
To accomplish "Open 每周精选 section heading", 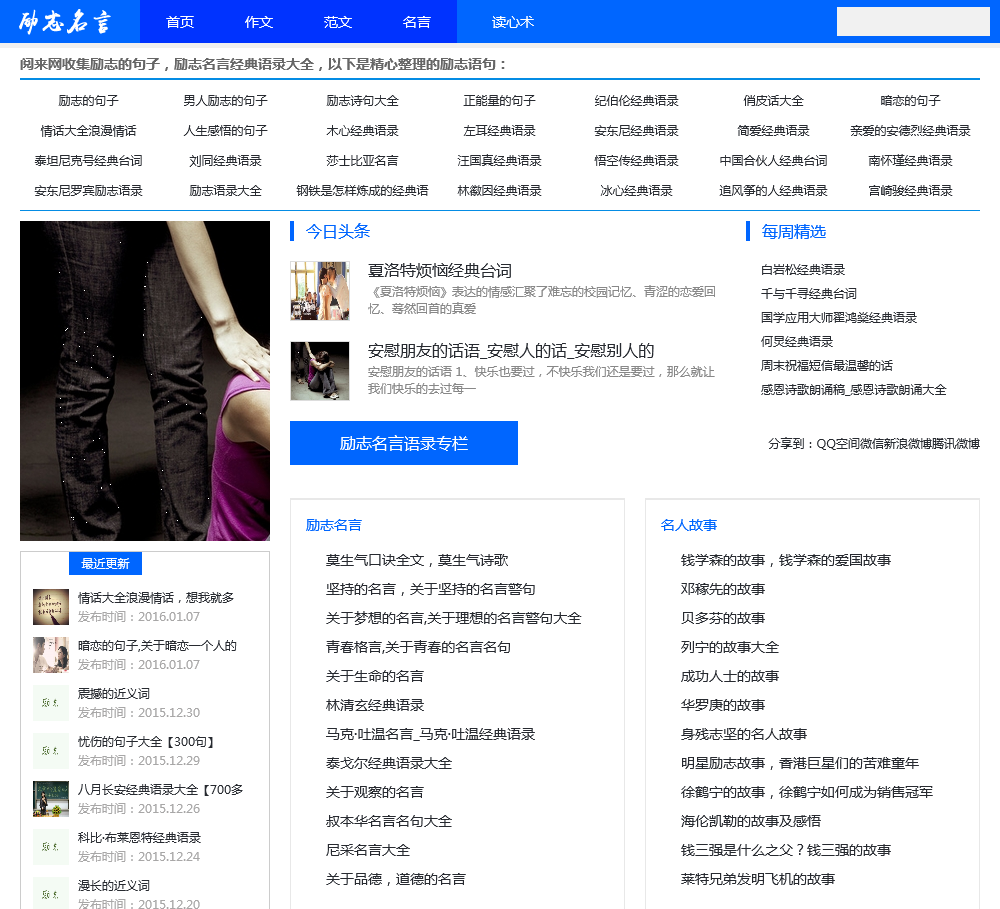I will tap(793, 232).
